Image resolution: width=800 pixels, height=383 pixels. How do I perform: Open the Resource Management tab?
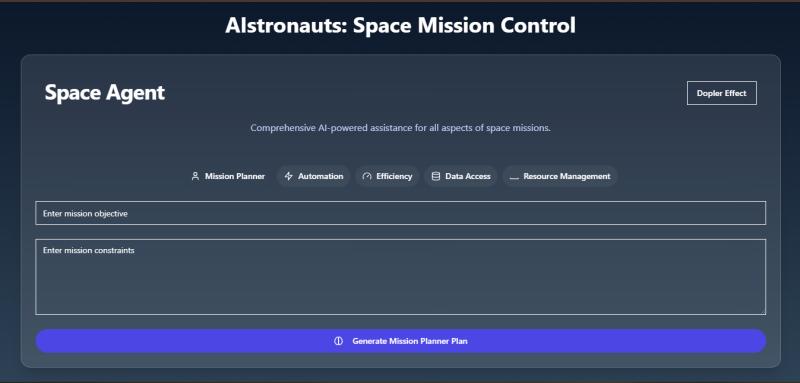click(560, 176)
